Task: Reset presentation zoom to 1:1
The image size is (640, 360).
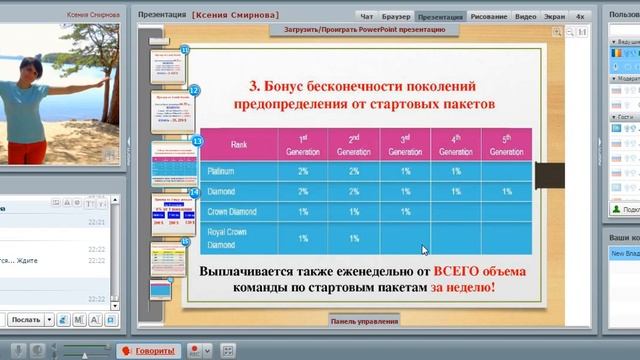Action: (x=582, y=32)
